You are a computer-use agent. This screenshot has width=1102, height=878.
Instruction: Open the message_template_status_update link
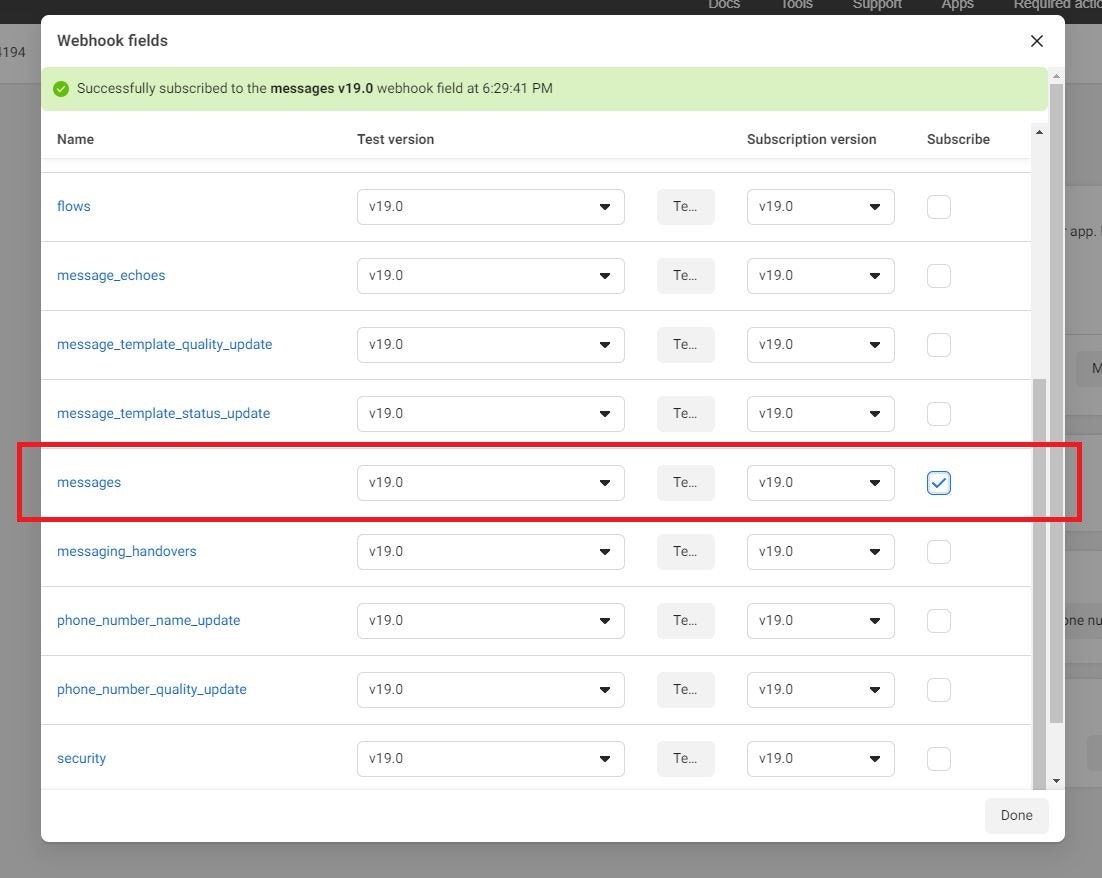pyautogui.click(x=163, y=413)
